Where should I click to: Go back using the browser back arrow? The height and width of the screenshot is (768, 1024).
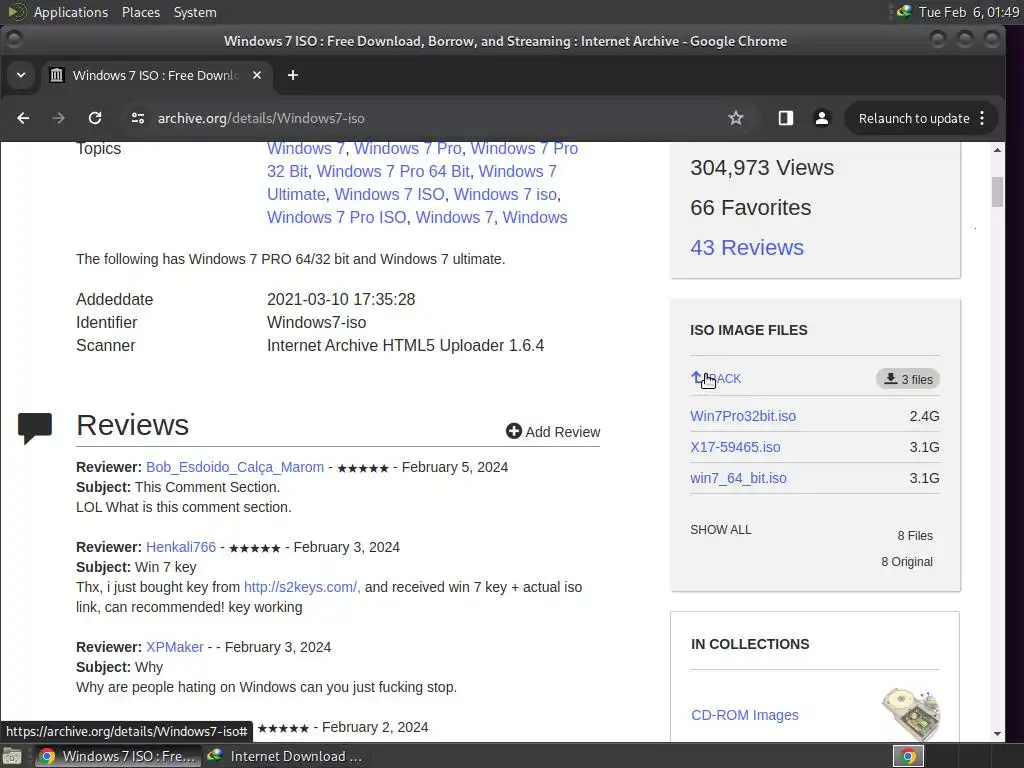[23, 118]
